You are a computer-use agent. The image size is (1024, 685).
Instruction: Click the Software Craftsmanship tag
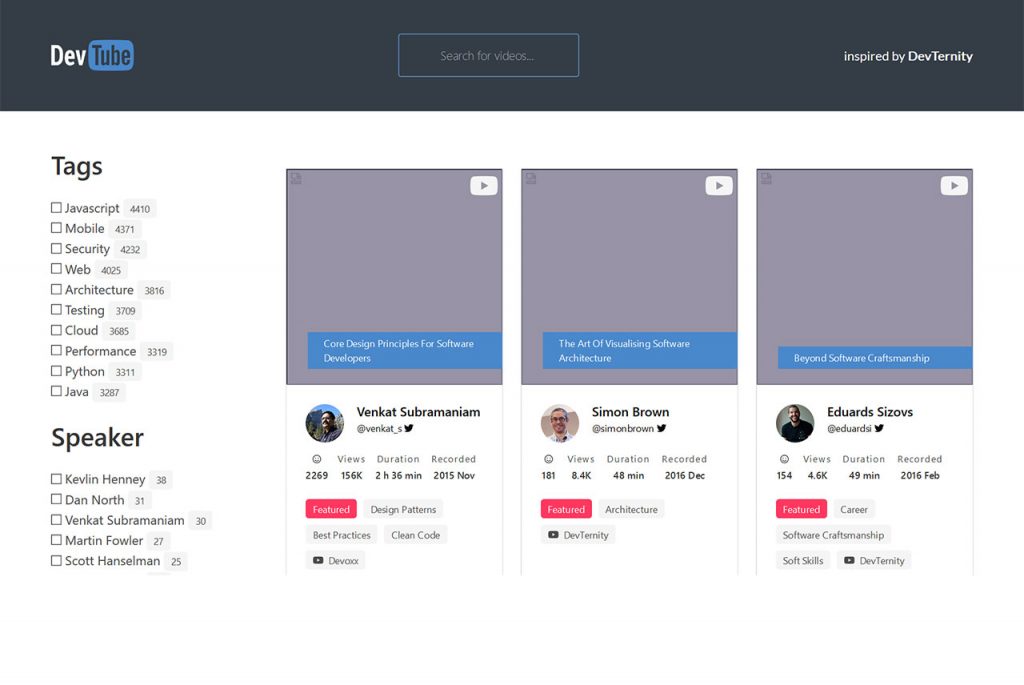[x=833, y=535]
